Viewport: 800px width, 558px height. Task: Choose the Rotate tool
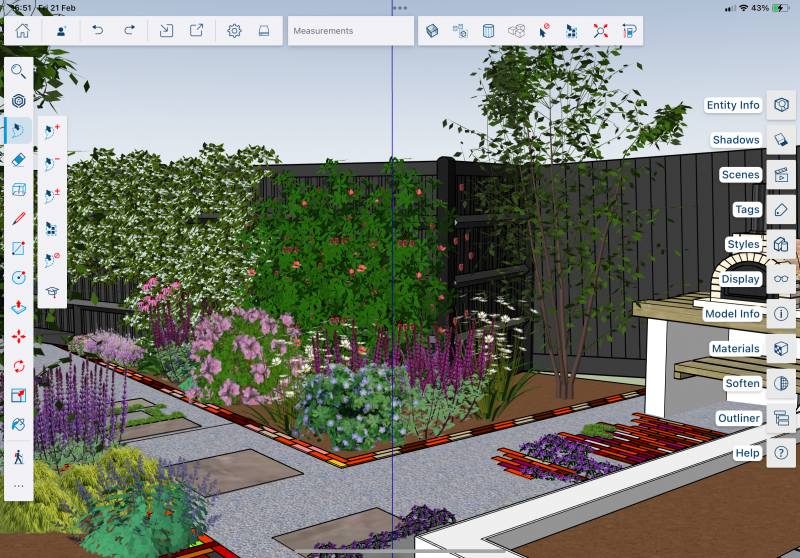(x=18, y=366)
